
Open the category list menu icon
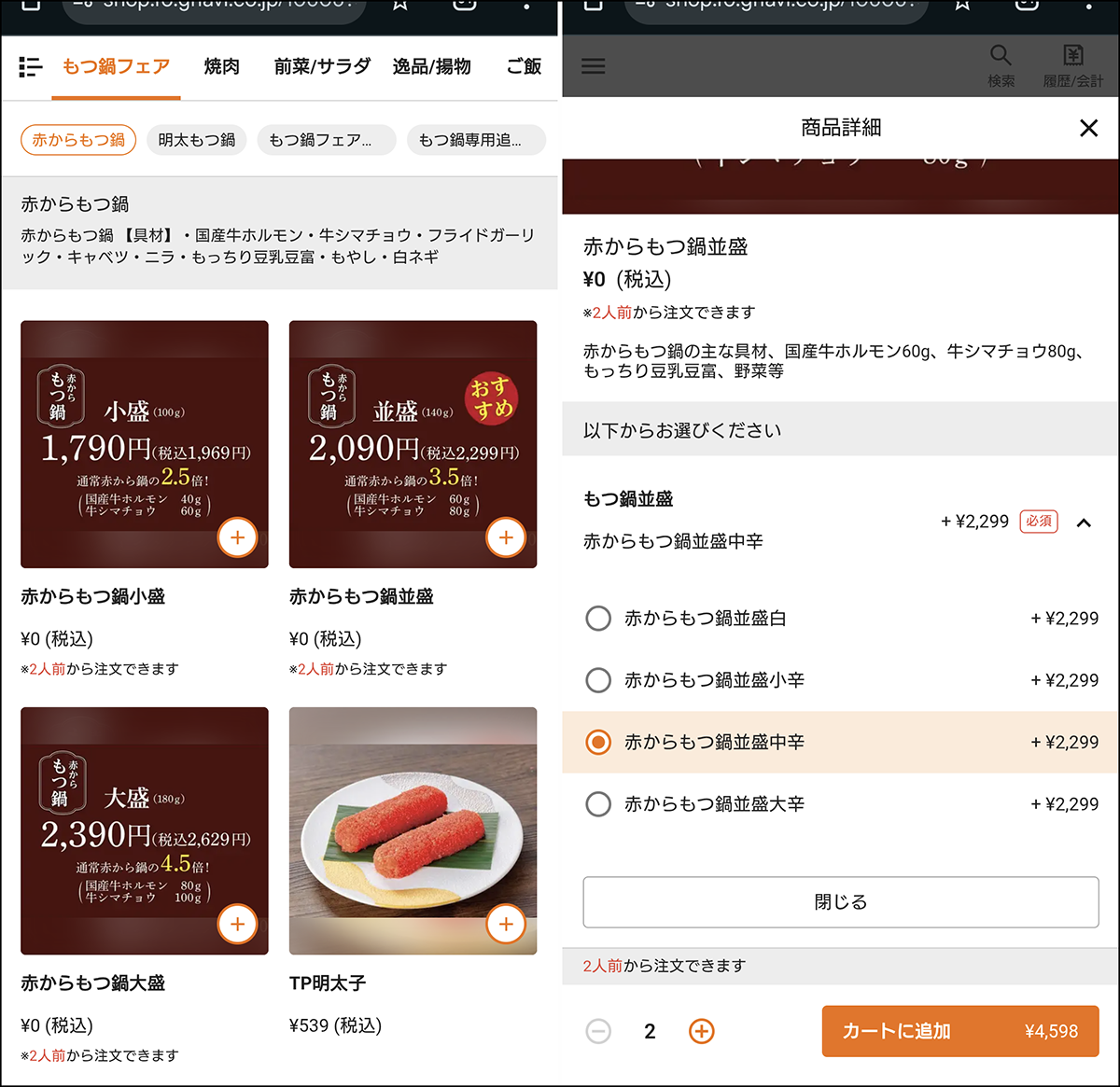point(31,66)
